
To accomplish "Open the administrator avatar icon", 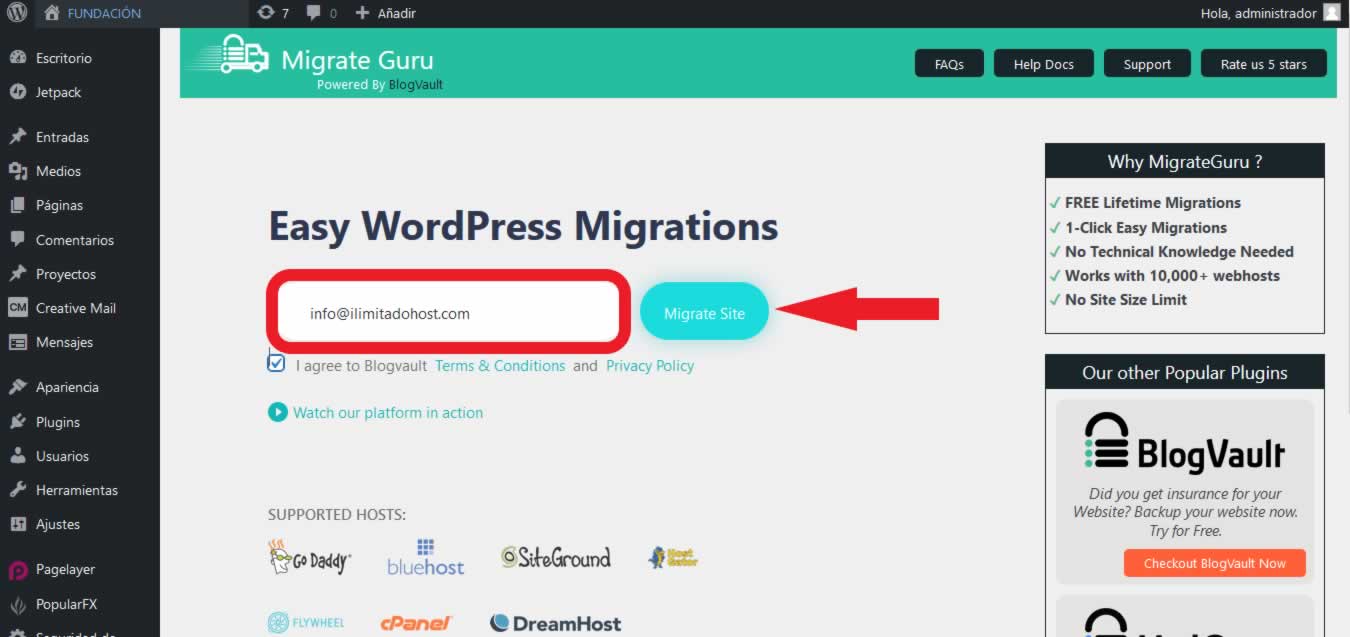I will click(1331, 13).
